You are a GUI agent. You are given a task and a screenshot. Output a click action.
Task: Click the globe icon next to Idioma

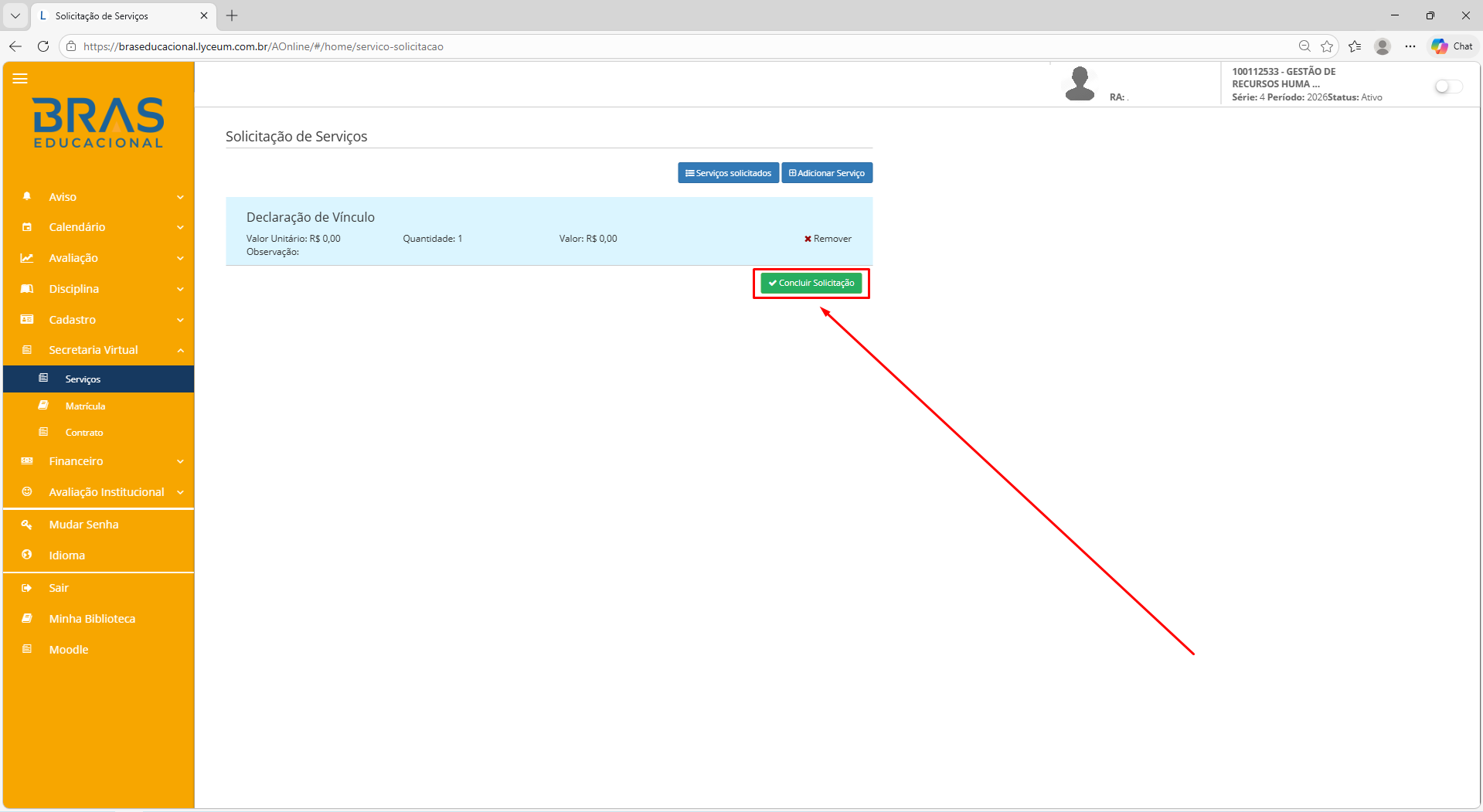click(27, 555)
